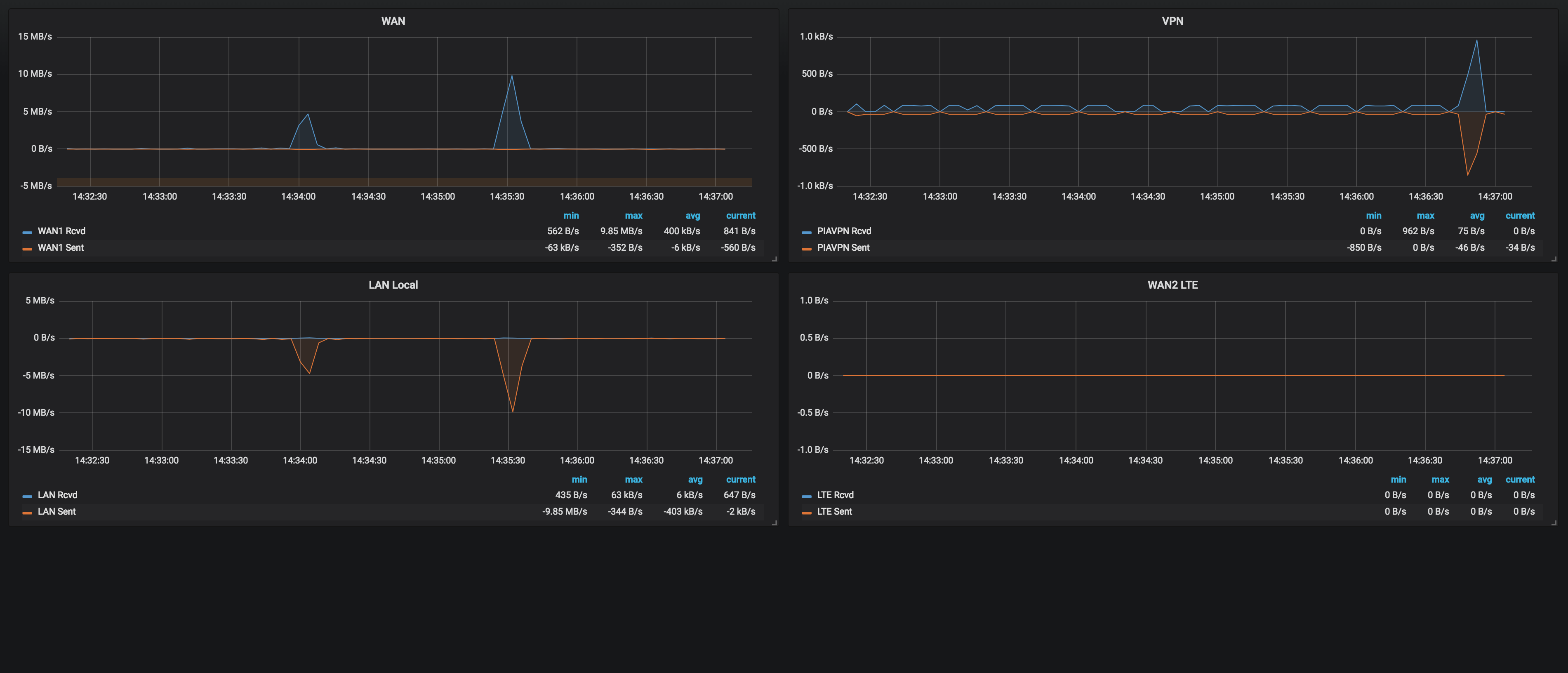Click WAN1 Rcvd avg value 400 kB/s
The image size is (1568, 673).
pos(682,231)
